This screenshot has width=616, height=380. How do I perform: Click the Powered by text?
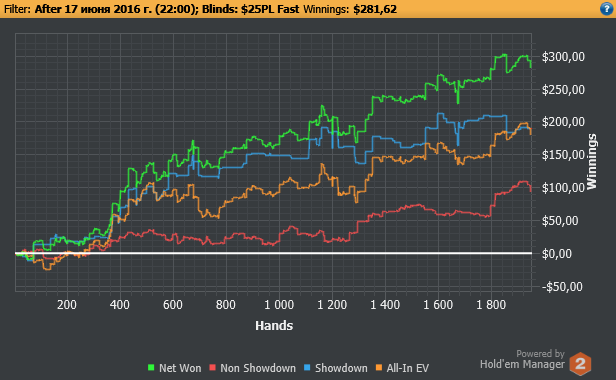pos(540,354)
